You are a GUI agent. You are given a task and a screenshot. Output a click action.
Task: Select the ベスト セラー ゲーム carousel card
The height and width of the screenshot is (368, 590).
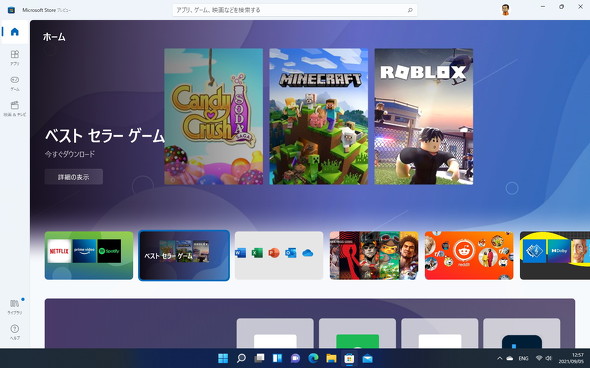(184, 255)
